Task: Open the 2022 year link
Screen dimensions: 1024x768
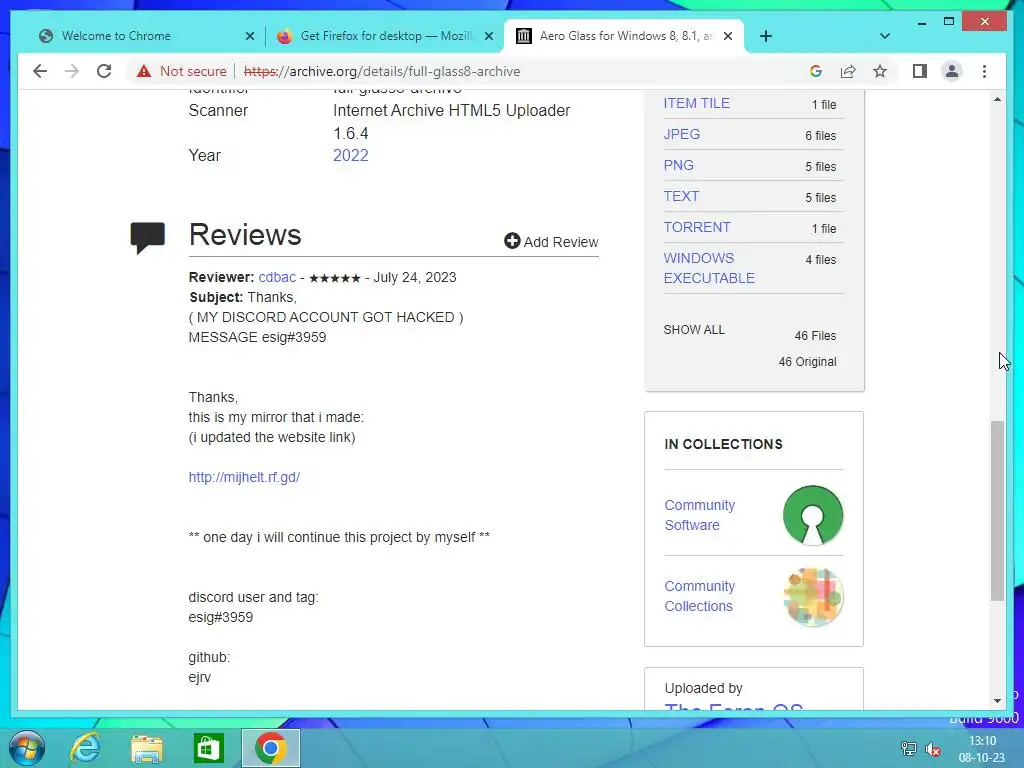Action: (351, 155)
